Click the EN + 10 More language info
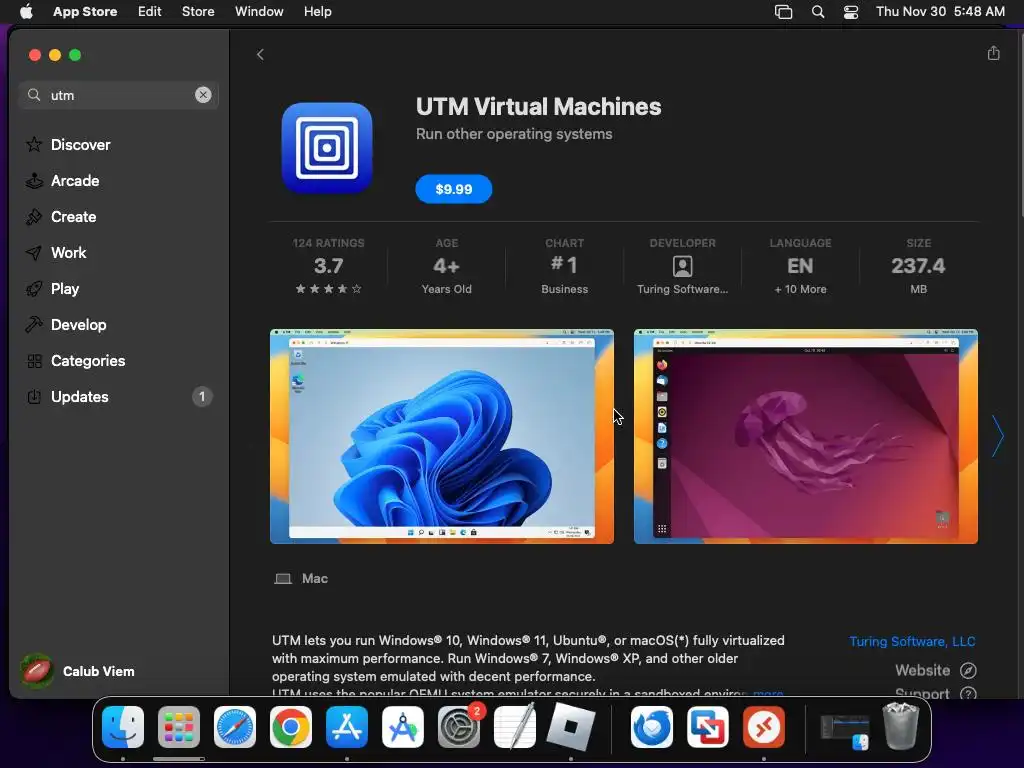 (800, 266)
